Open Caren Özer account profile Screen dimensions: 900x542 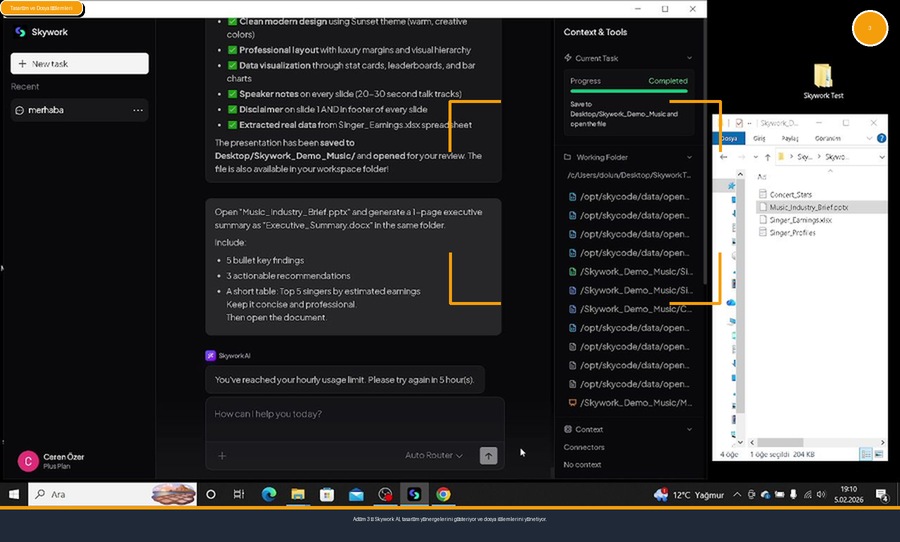click(x=60, y=461)
